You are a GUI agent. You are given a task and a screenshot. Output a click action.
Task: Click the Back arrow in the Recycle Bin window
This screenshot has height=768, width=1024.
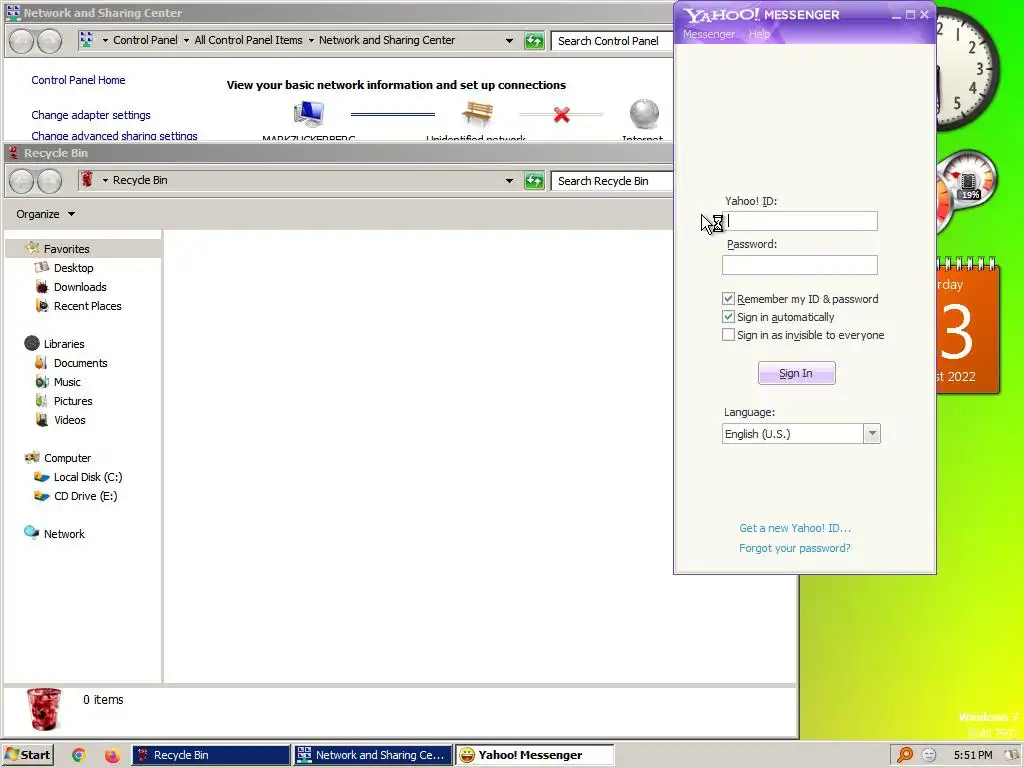[21, 181]
